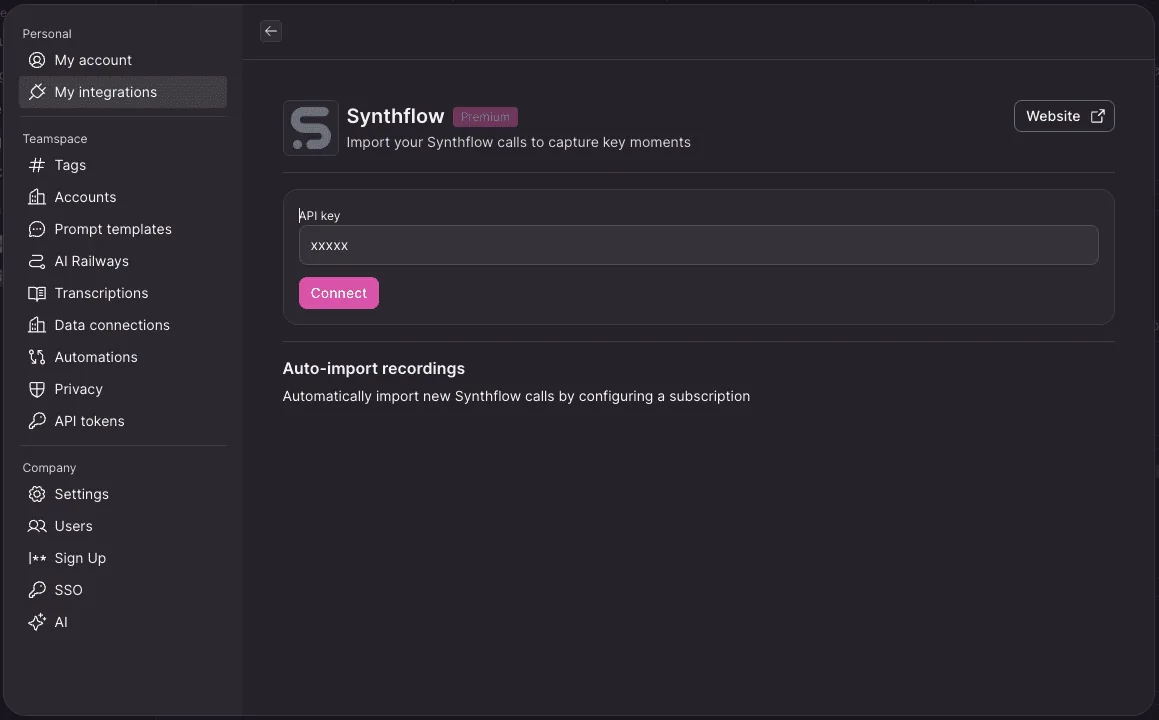Click the AI sparkle icon

pos(37,622)
